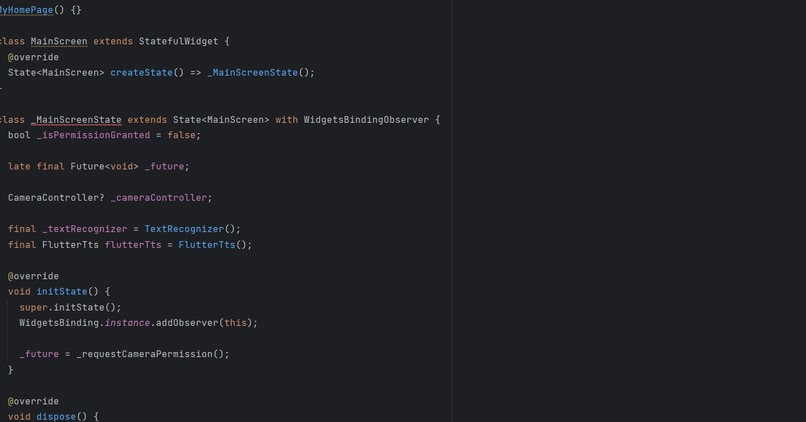Click the 'with' keyword
This screenshot has width=806, height=422.
[286, 120]
